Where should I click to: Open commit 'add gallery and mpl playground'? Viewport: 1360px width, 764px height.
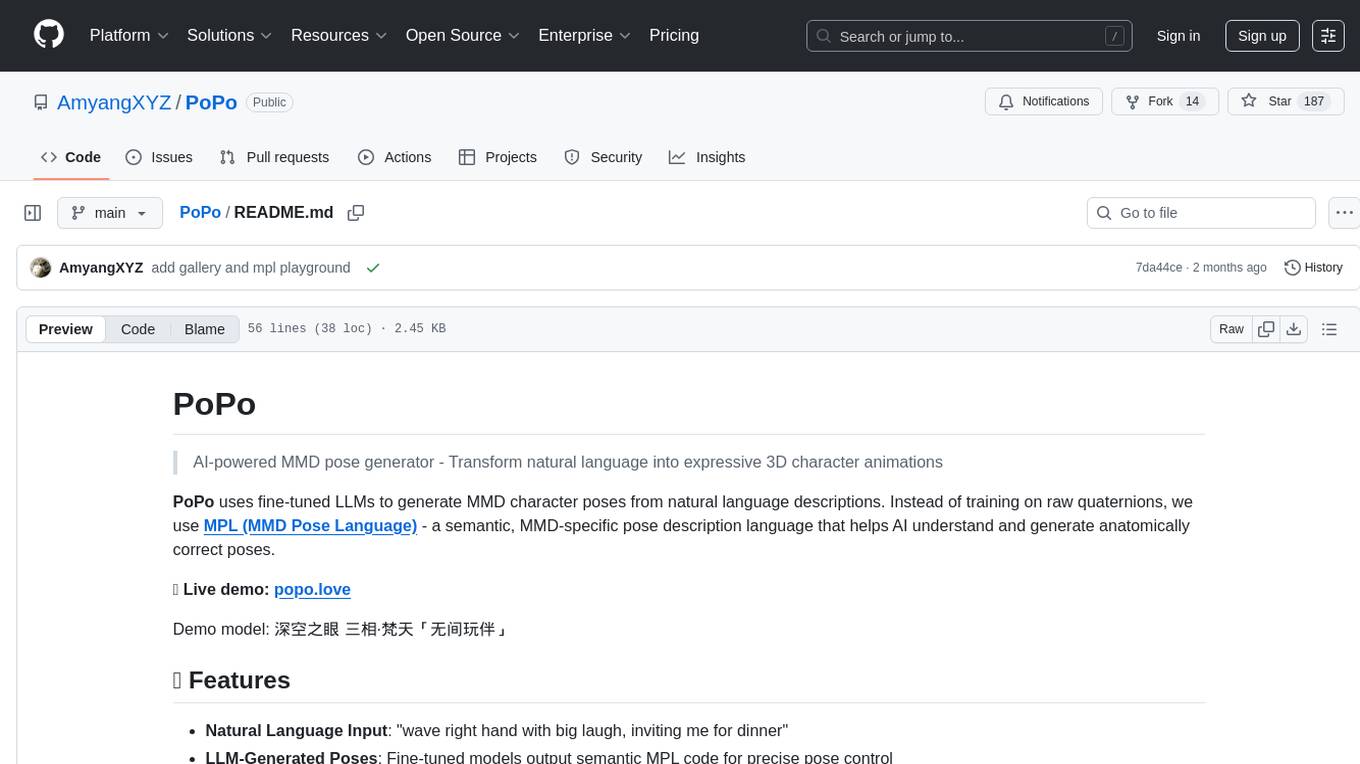pyautogui.click(x=251, y=268)
